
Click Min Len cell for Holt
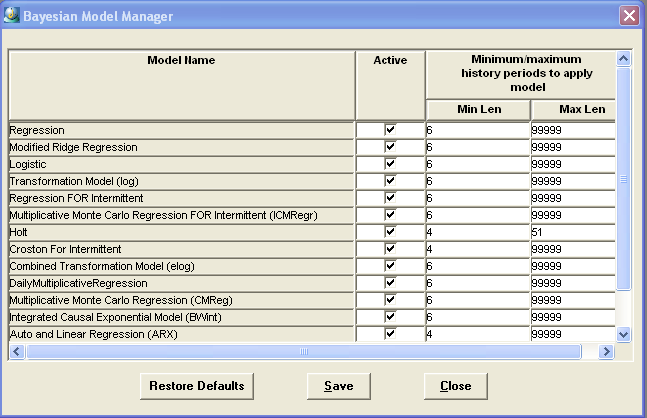478,232
